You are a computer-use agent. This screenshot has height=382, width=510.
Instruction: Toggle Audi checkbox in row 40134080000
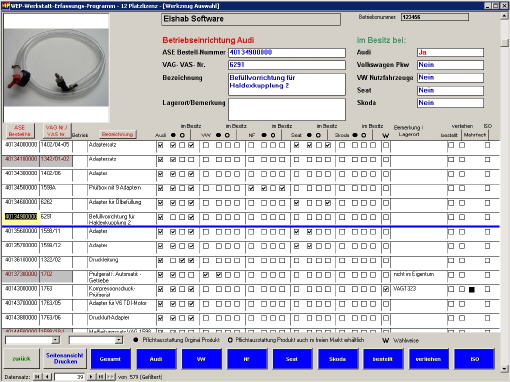pyautogui.click(x=160, y=145)
